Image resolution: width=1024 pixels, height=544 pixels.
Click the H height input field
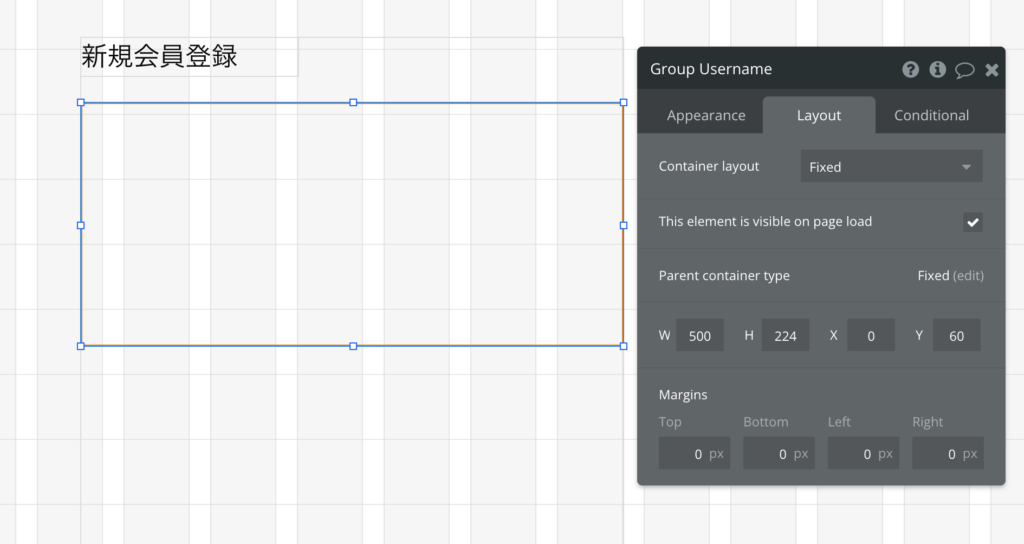785,336
